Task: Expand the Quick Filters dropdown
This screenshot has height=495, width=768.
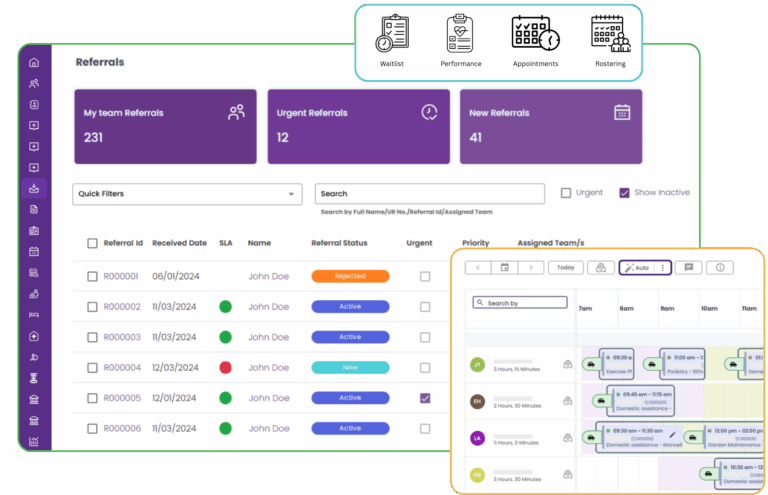Action: (187, 194)
